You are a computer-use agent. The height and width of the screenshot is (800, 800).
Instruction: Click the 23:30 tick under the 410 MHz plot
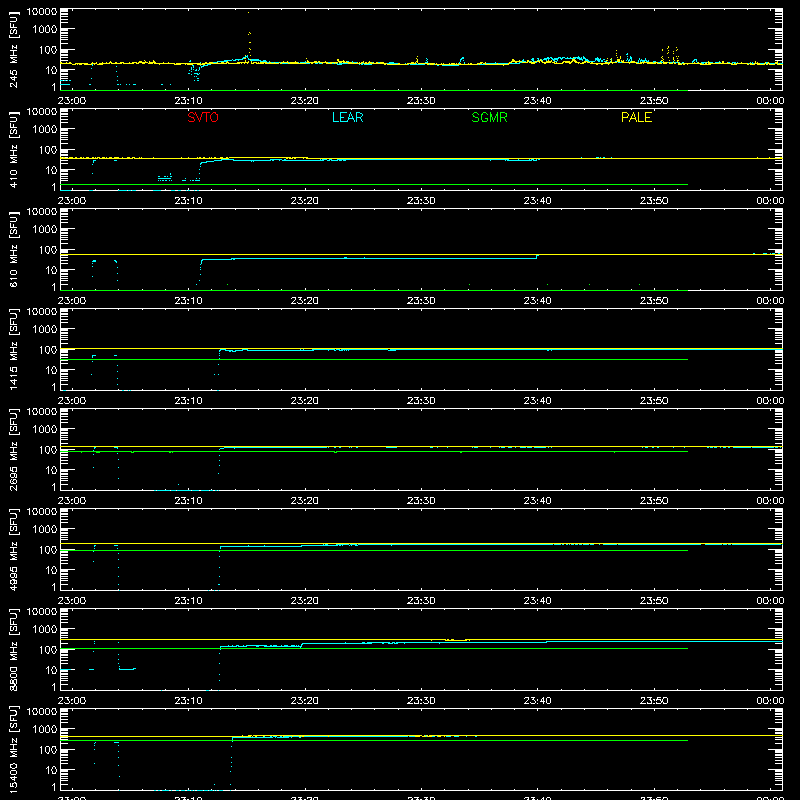click(x=421, y=201)
